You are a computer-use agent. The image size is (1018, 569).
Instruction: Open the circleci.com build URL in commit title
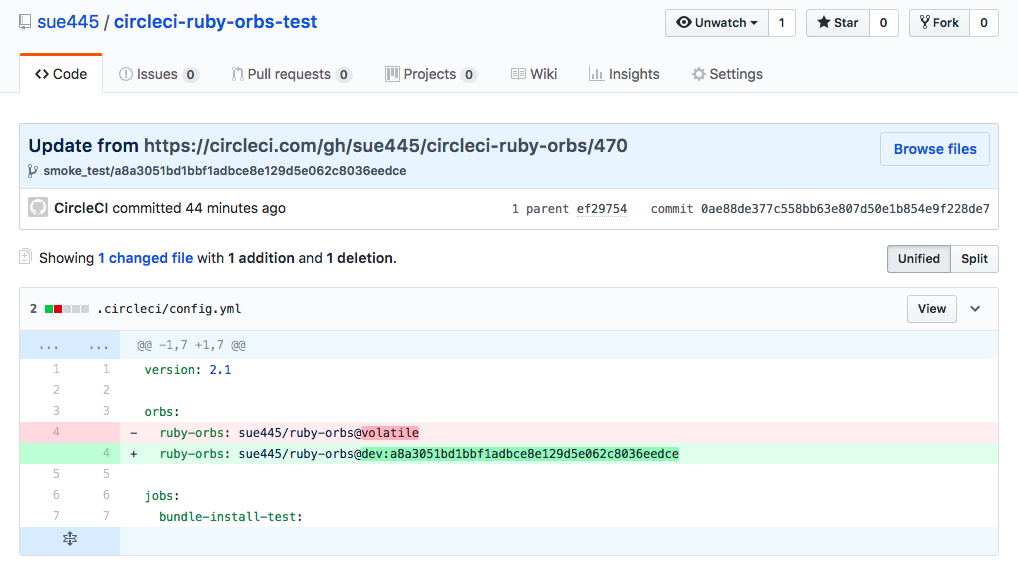click(386, 145)
